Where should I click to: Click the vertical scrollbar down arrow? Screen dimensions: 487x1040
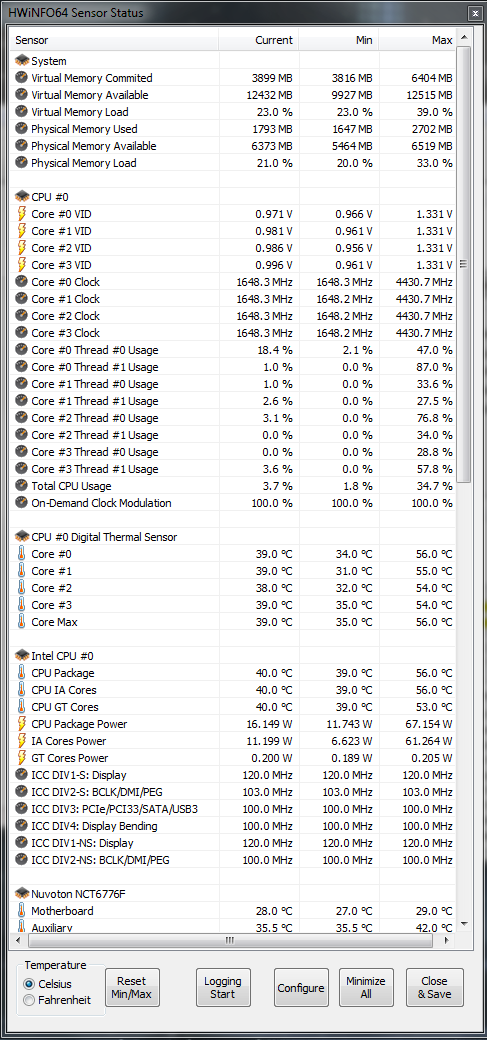pyautogui.click(x=463, y=924)
